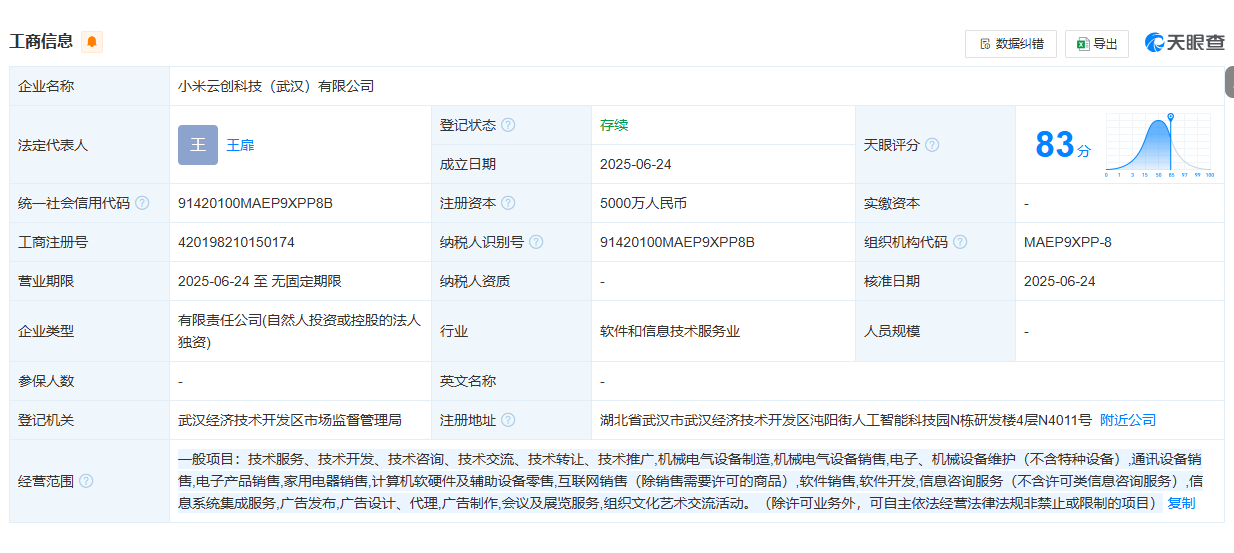Open legal representative 王扉 link

(240, 145)
